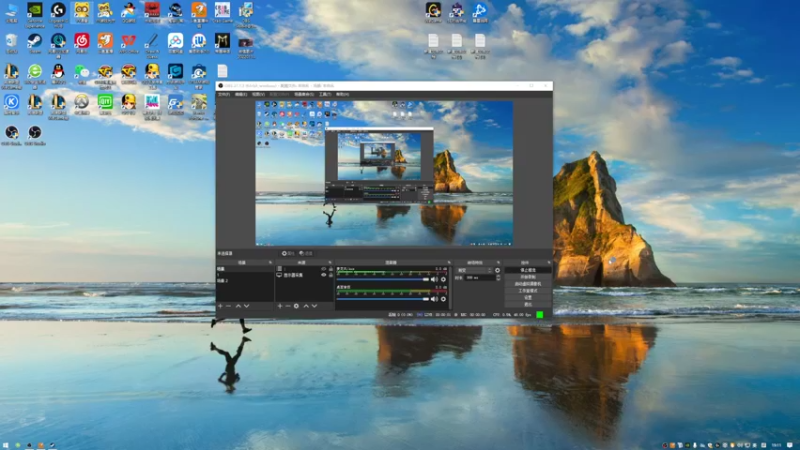
Task: Open the first menu in OBS menu bar
Action: 224,94
